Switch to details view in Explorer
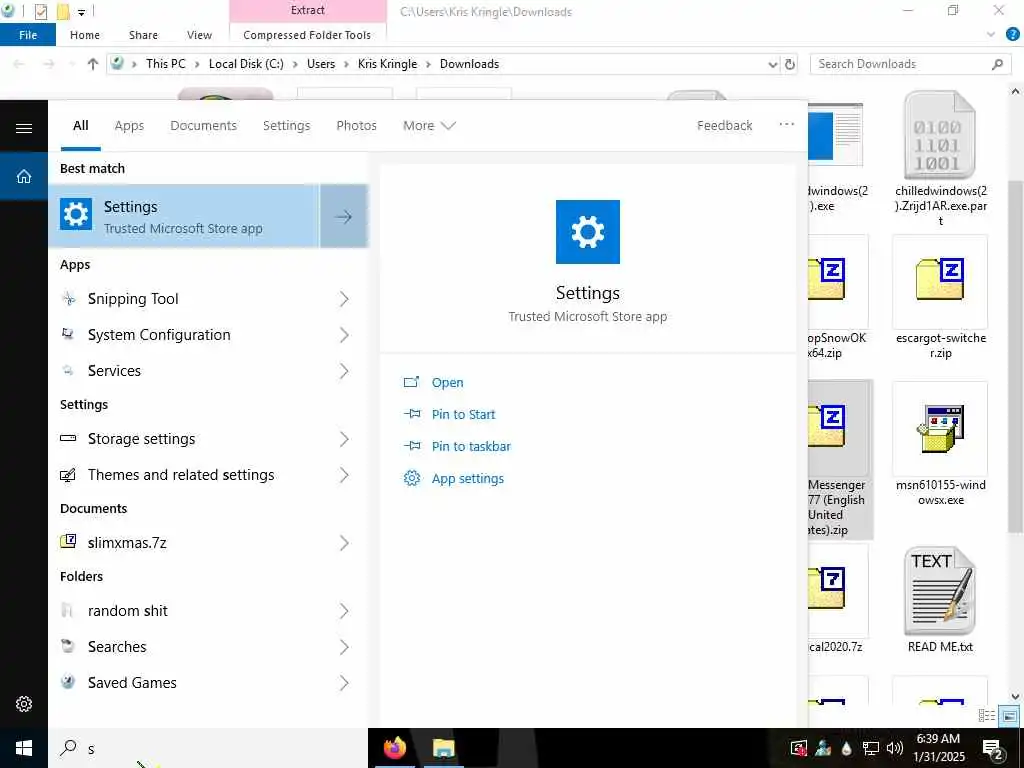The height and width of the screenshot is (768, 1024). (x=987, y=716)
